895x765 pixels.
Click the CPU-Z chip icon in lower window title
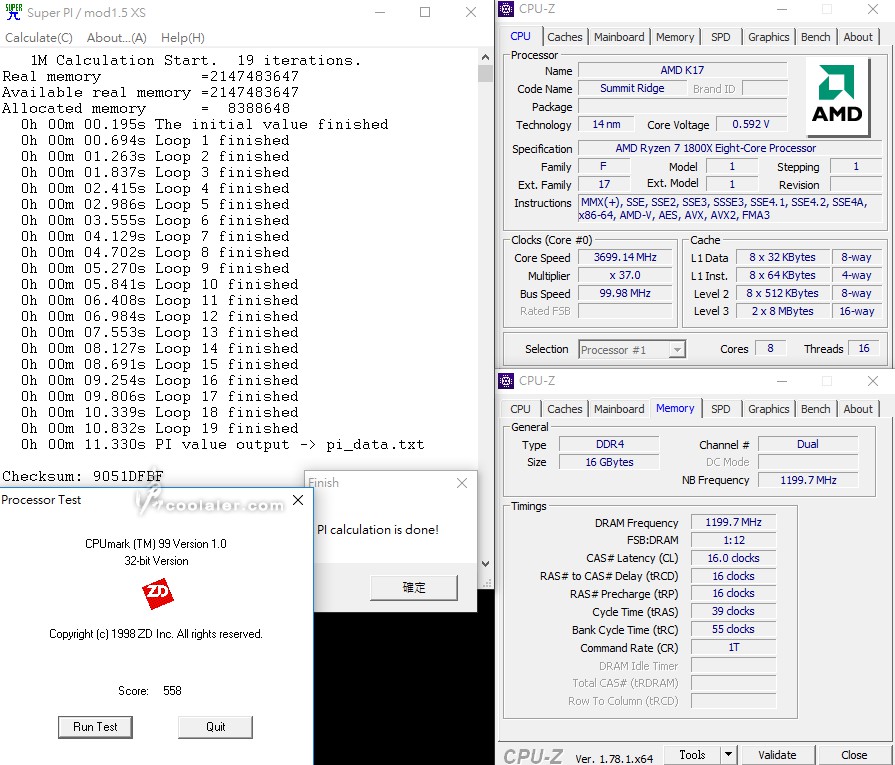[506, 381]
